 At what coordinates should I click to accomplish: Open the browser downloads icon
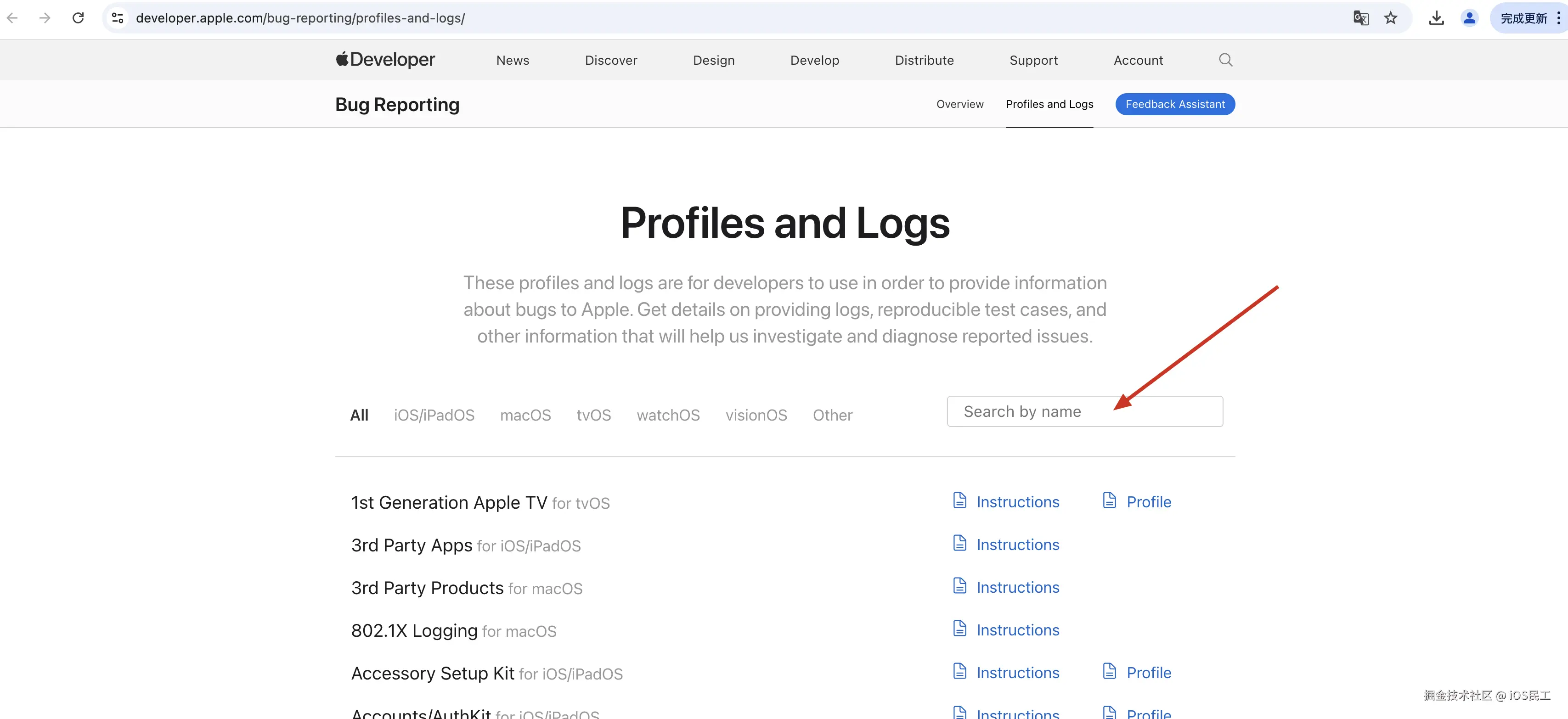(x=1437, y=18)
